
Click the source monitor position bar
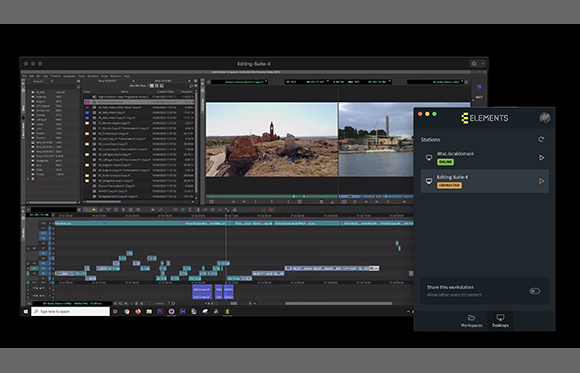(272, 196)
